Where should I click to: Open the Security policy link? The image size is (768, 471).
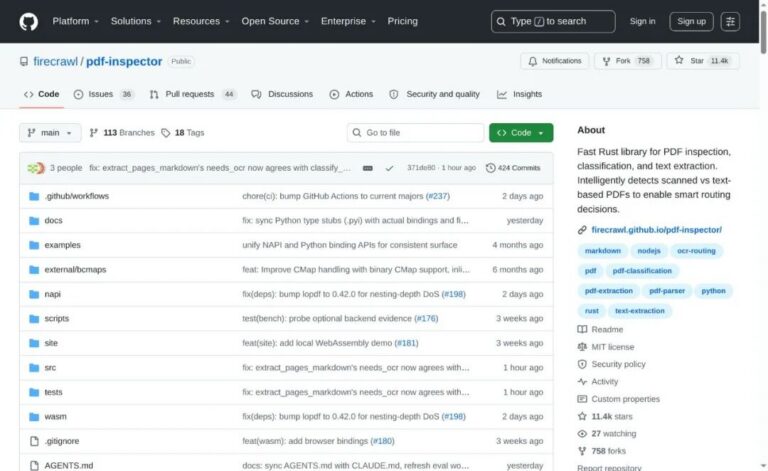coord(618,365)
